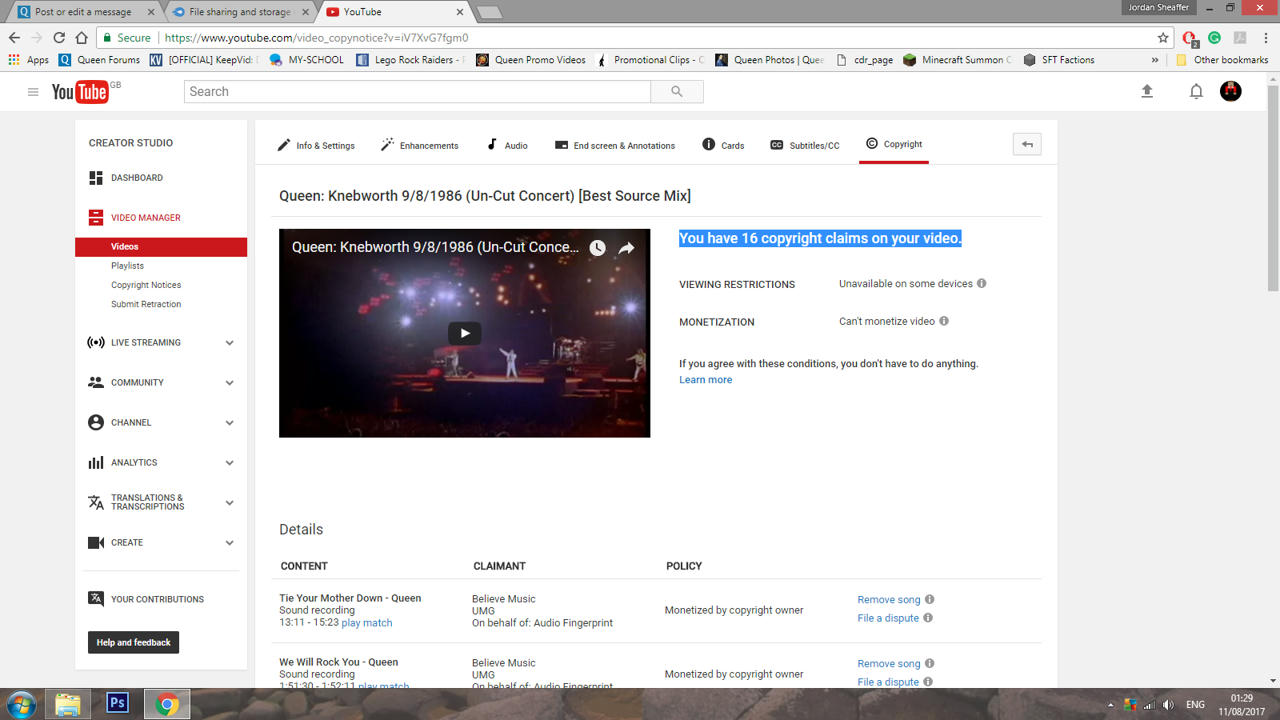Open the Cards tab
This screenshot has width=1280, height=720.
tap(723, 145)
